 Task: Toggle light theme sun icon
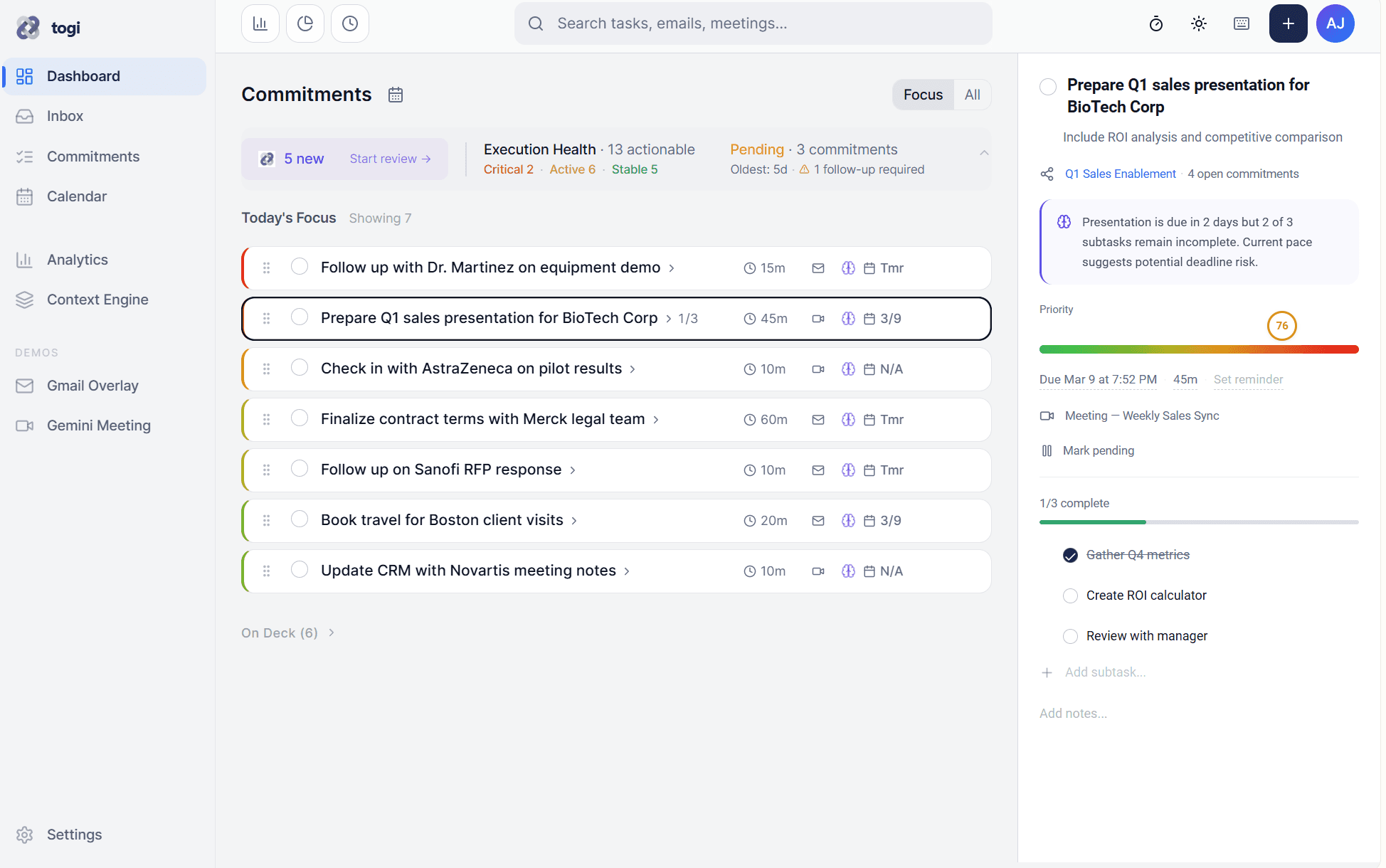(x=1199, y=23)
